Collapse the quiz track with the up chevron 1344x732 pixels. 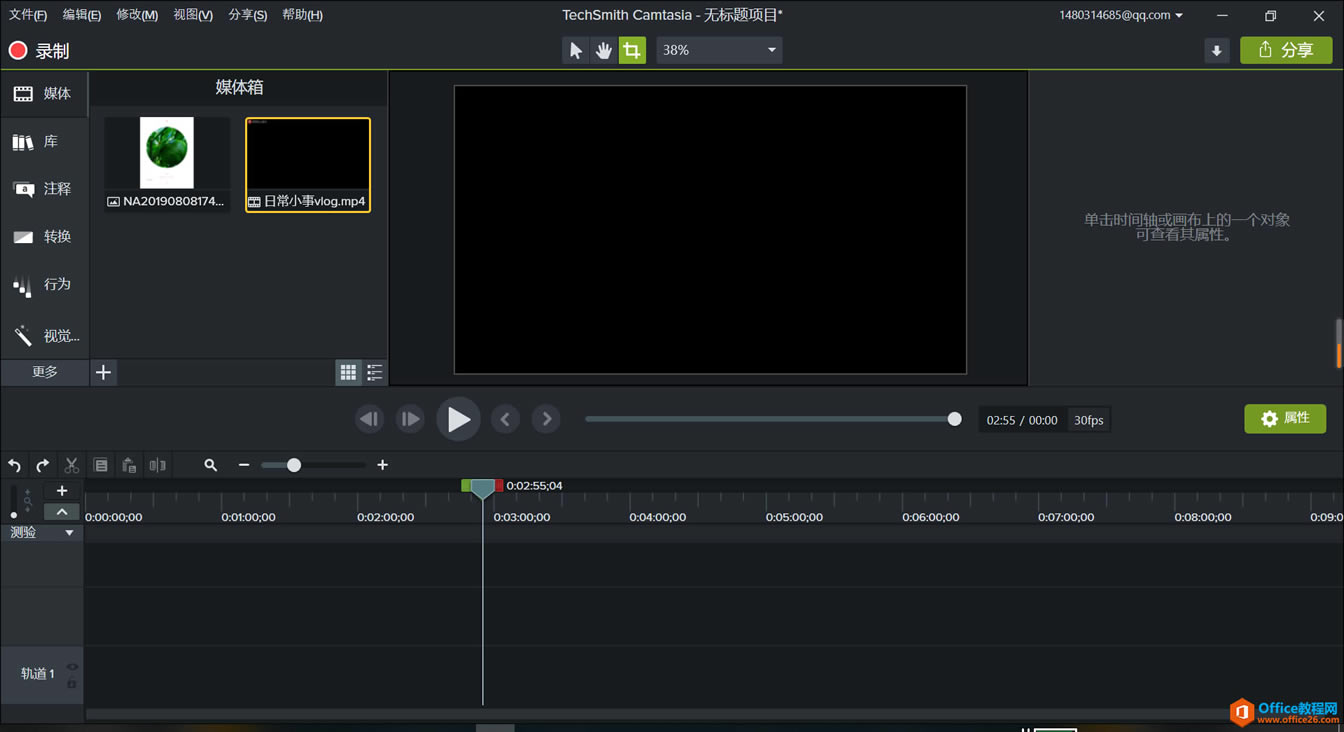coord(62,512)
